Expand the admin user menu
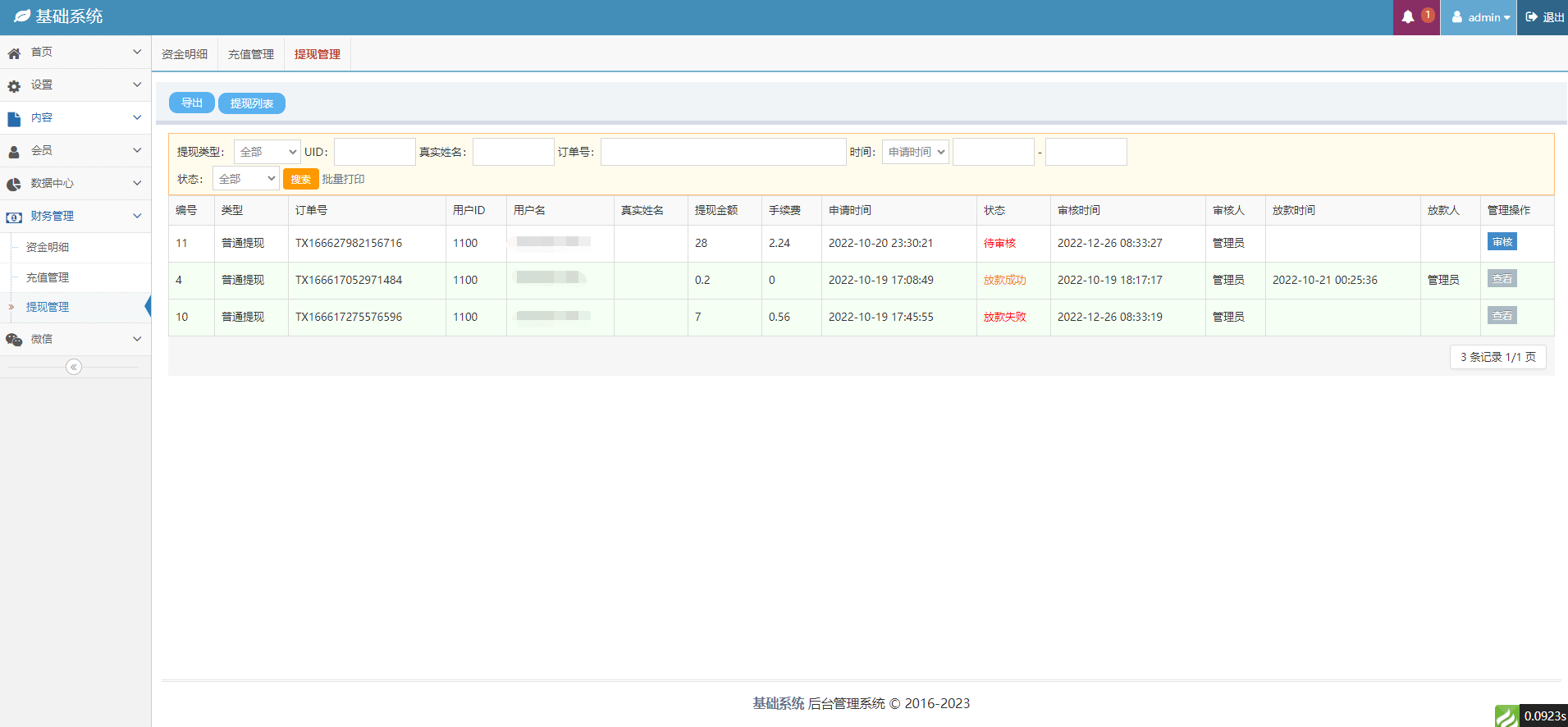The width and height of the screenshot is (1568, 727). (1481, 17)
